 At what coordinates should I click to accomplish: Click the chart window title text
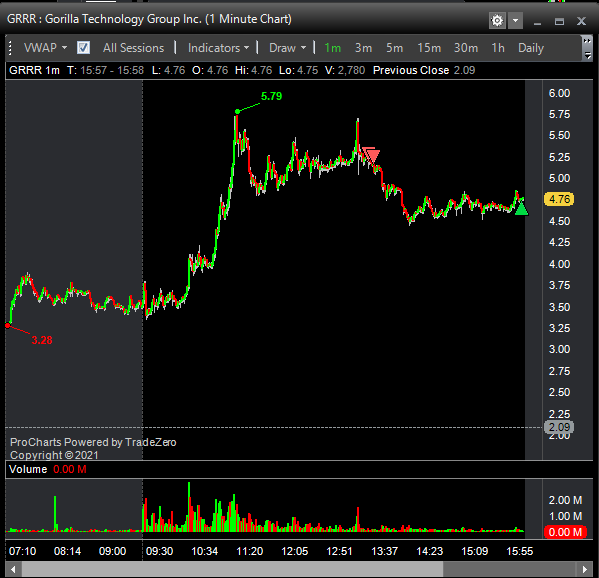149,19
